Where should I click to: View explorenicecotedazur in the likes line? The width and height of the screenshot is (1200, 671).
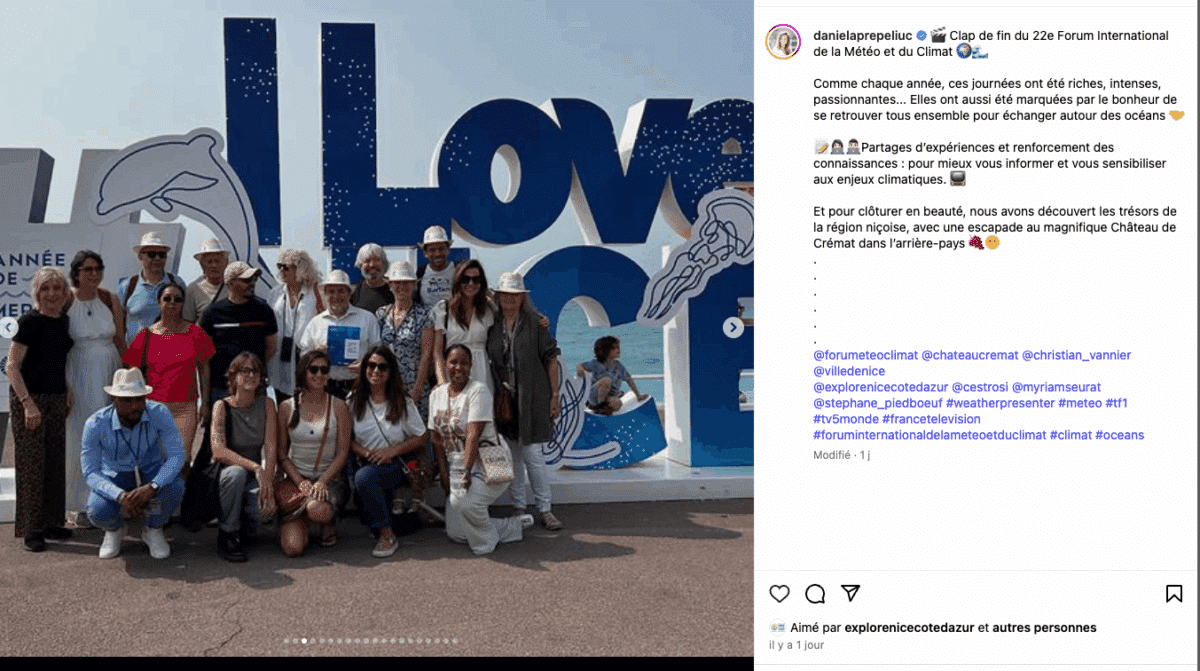[x=909, y=628]
